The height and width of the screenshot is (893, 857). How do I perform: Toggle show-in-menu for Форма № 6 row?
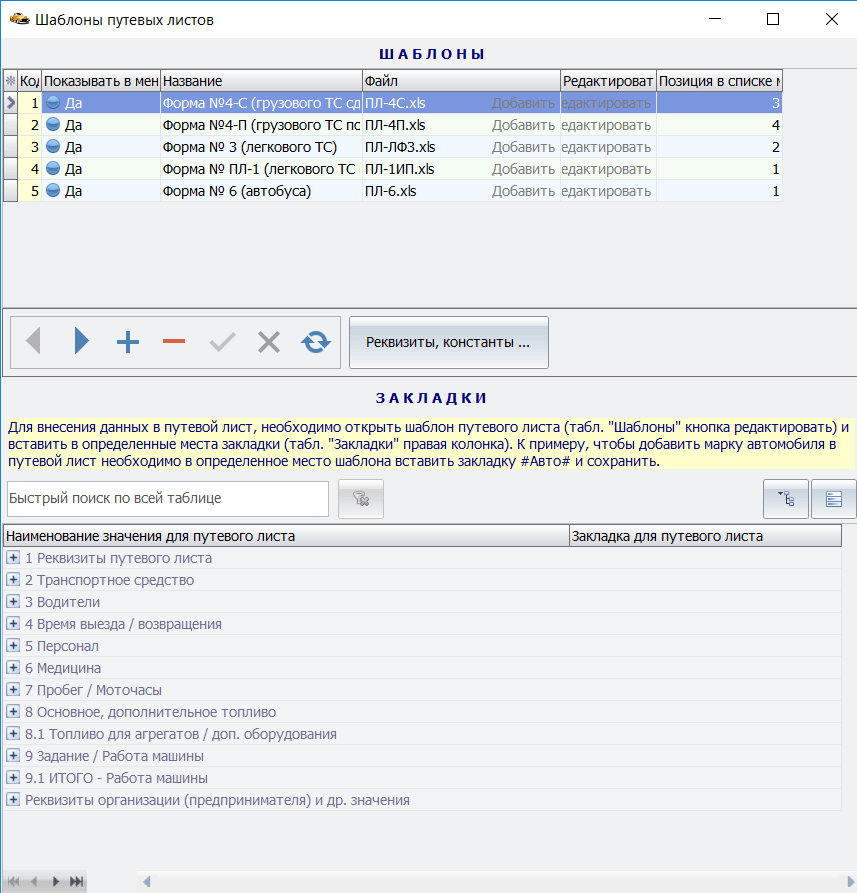coord(53,191)
